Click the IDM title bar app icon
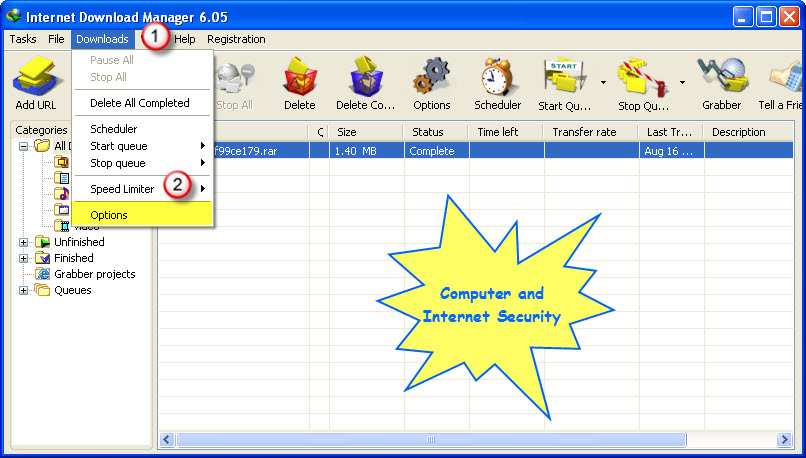The image size is (806, 458). click(14, 16)
